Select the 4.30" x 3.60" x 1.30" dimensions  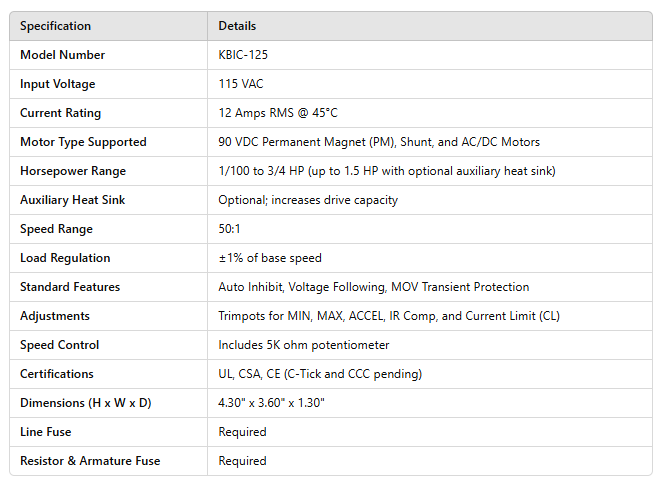[x=271, y=403]
